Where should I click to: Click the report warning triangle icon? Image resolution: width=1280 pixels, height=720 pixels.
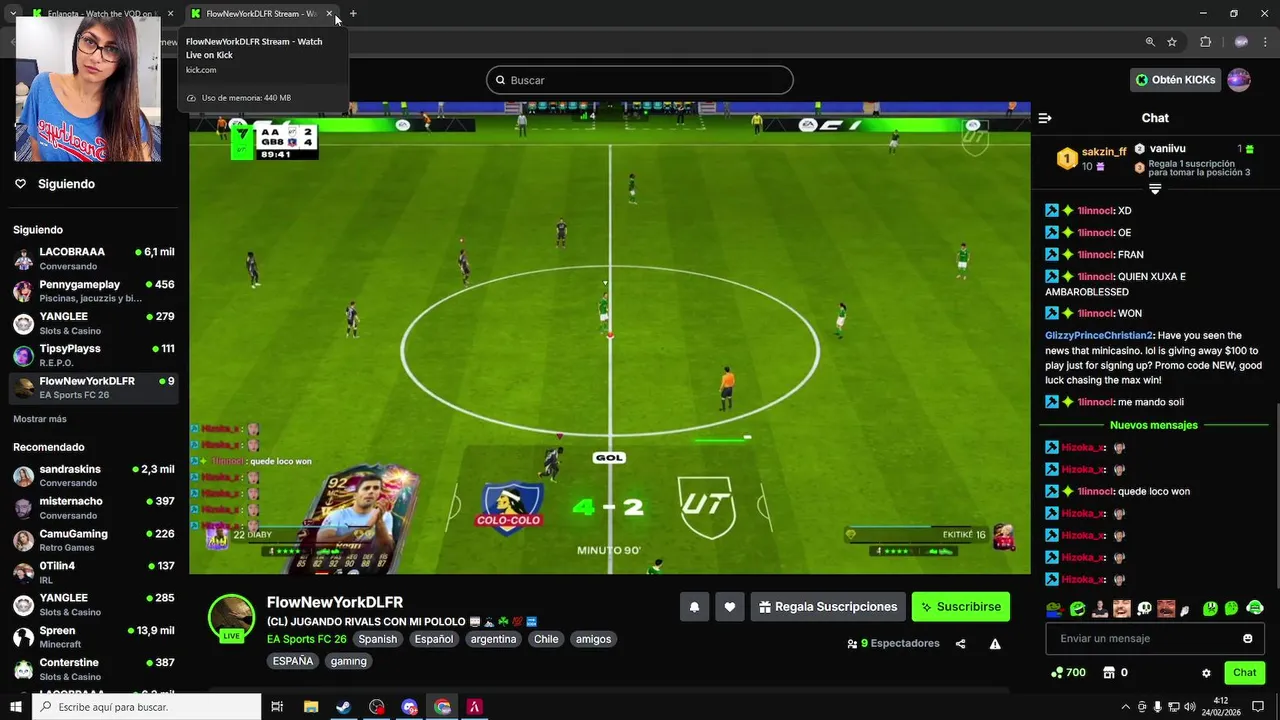(995, 644)
